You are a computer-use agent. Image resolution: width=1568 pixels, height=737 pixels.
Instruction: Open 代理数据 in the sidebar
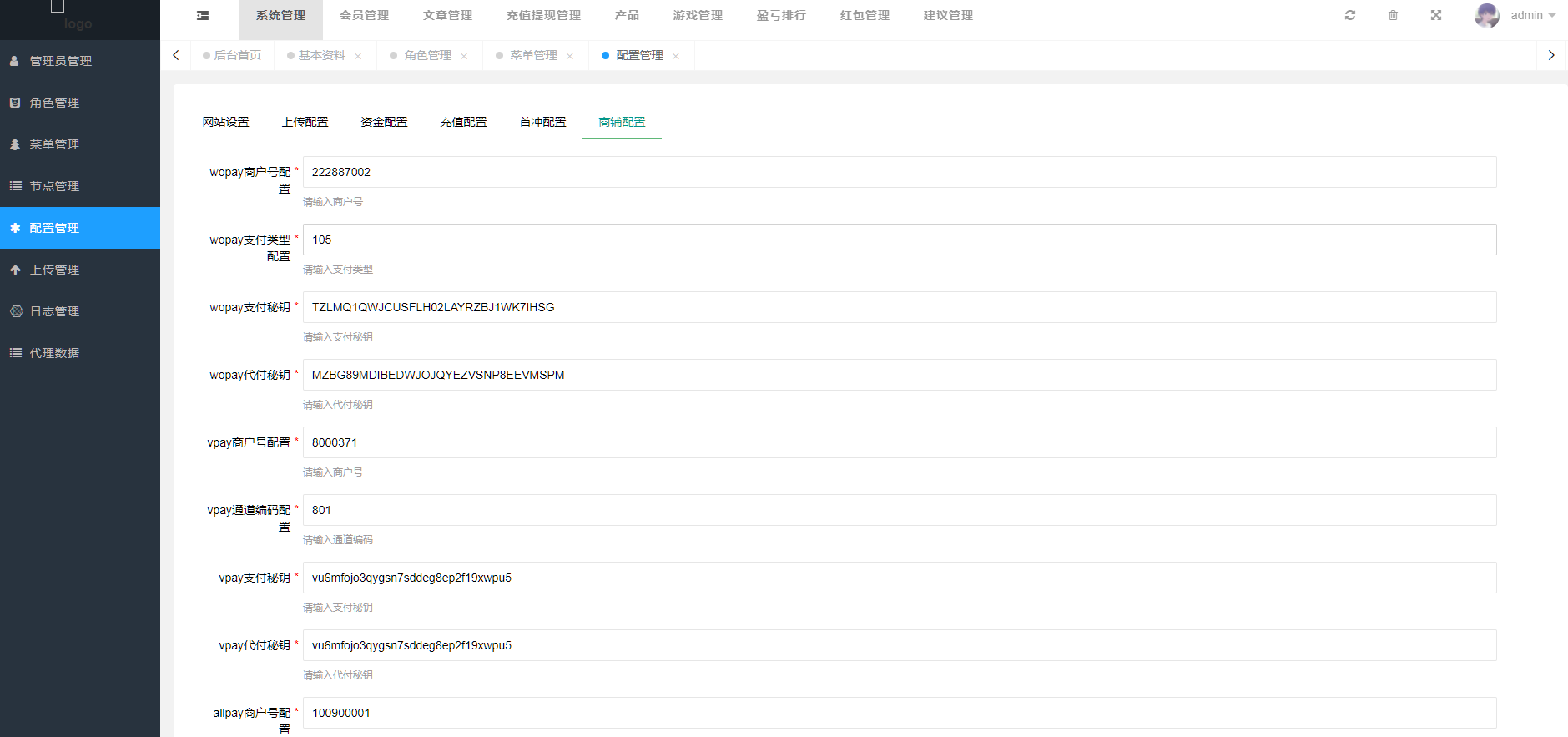55,353
